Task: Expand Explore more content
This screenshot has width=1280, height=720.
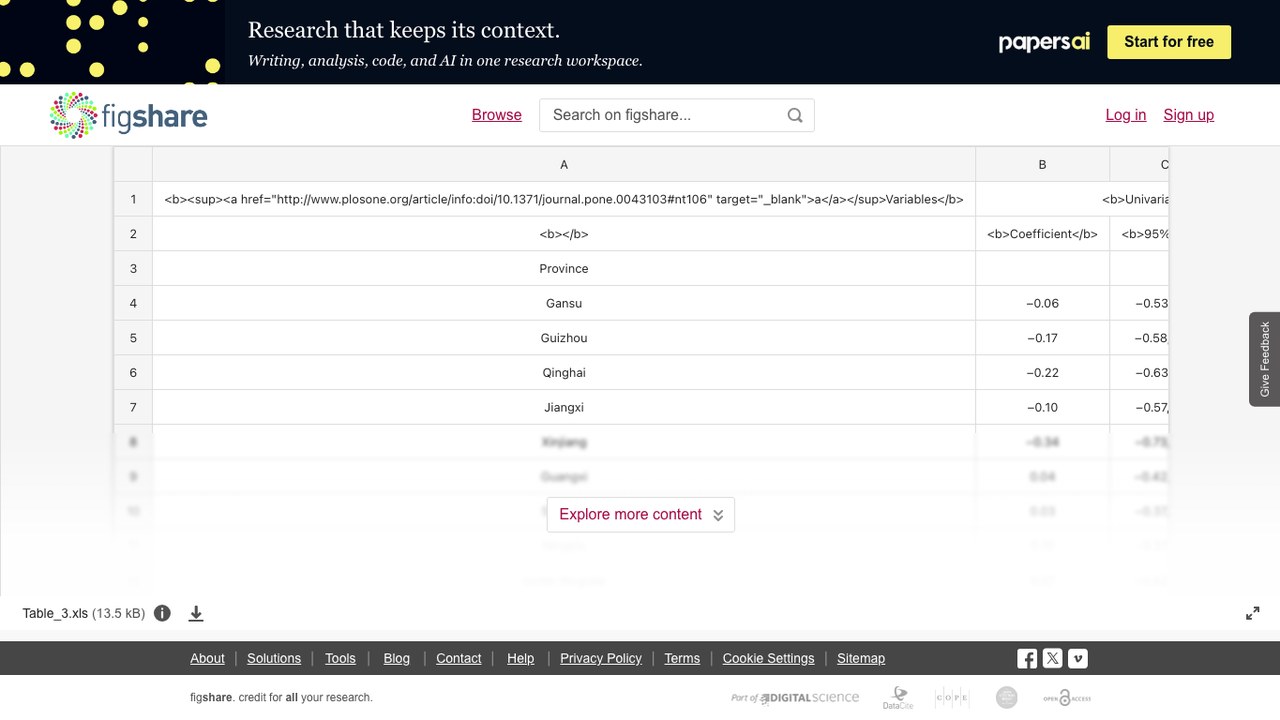Action: pyautogui.click(x=641, y=514)
